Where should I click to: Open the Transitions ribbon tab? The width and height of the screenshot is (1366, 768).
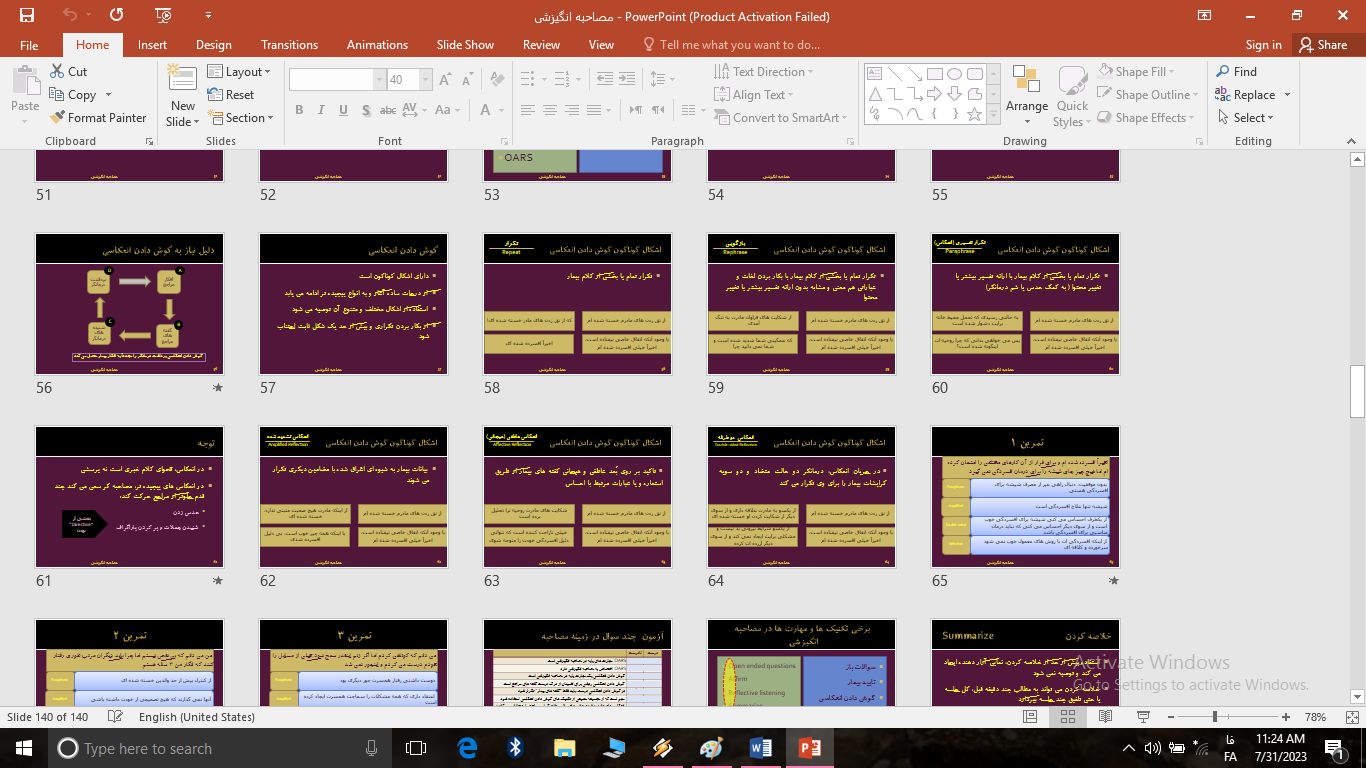point(289,45)
